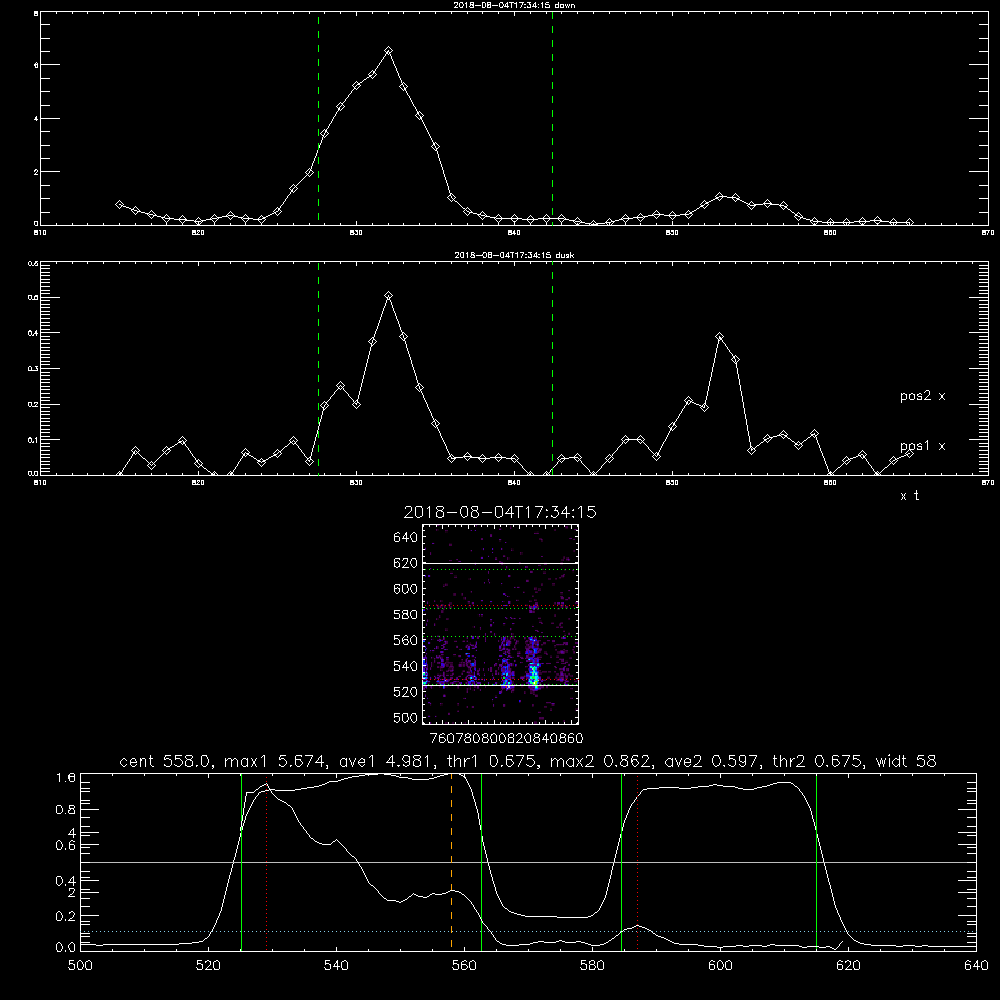Click the 'widt 58' value
This screenshot has height=1000, width=1000.
click(x=906, y=761)
